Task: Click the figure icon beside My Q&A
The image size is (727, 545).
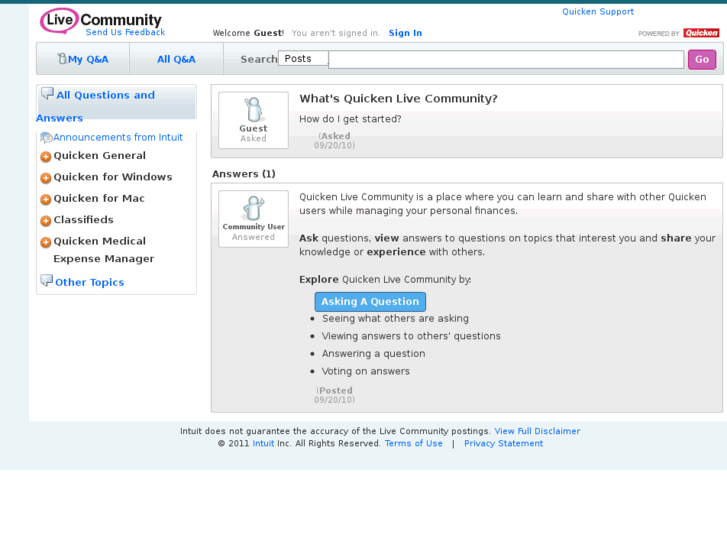Action: pos(62,58)
